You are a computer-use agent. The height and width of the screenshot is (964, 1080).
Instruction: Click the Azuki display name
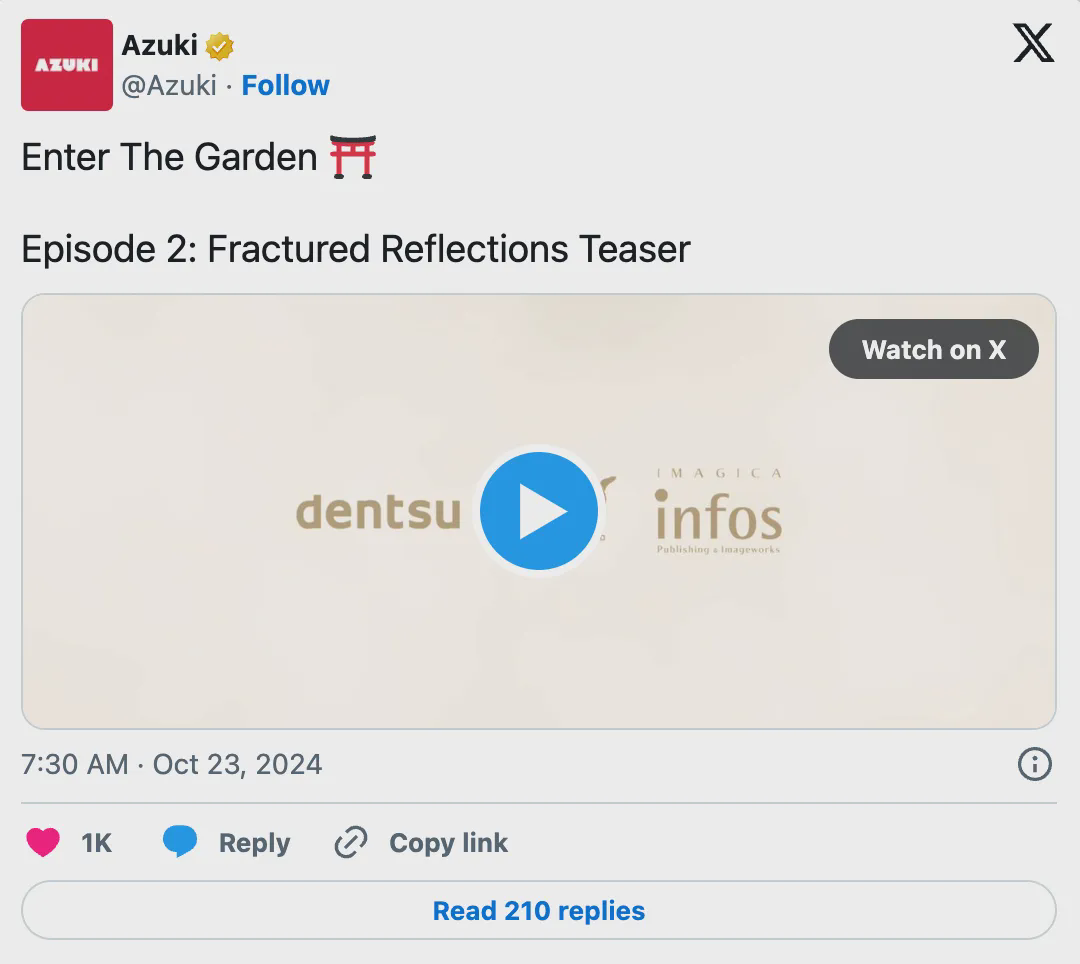pos(160,45)
